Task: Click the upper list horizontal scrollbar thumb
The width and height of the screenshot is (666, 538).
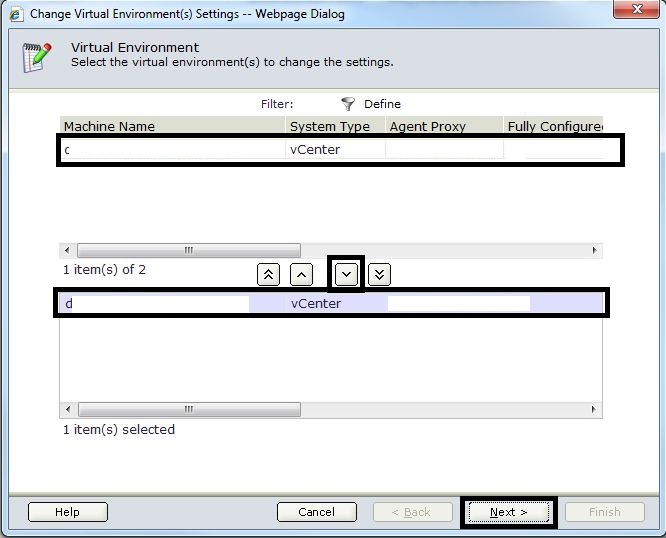Action: tap(188, 250)
